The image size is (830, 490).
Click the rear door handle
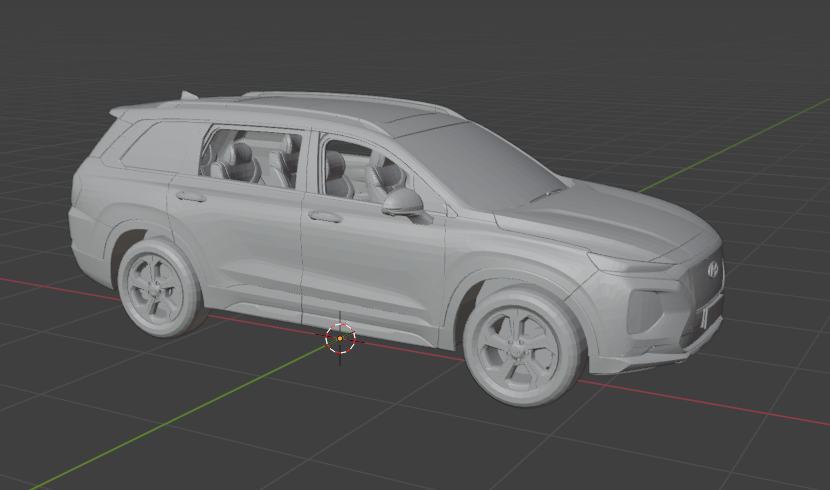point(191,196)
